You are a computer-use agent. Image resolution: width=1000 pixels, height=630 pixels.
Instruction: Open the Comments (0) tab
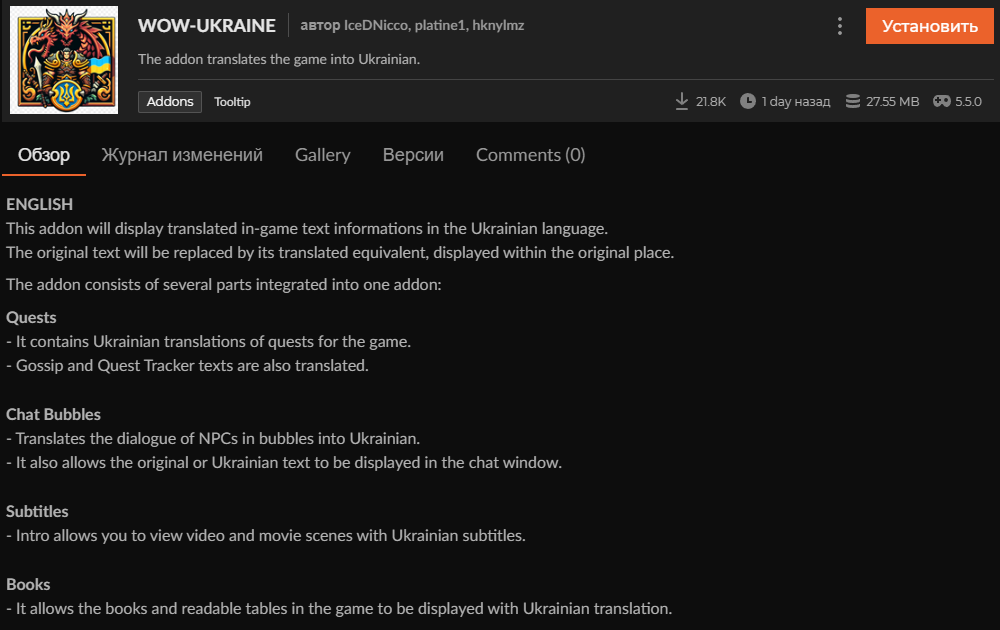point(531,155)
